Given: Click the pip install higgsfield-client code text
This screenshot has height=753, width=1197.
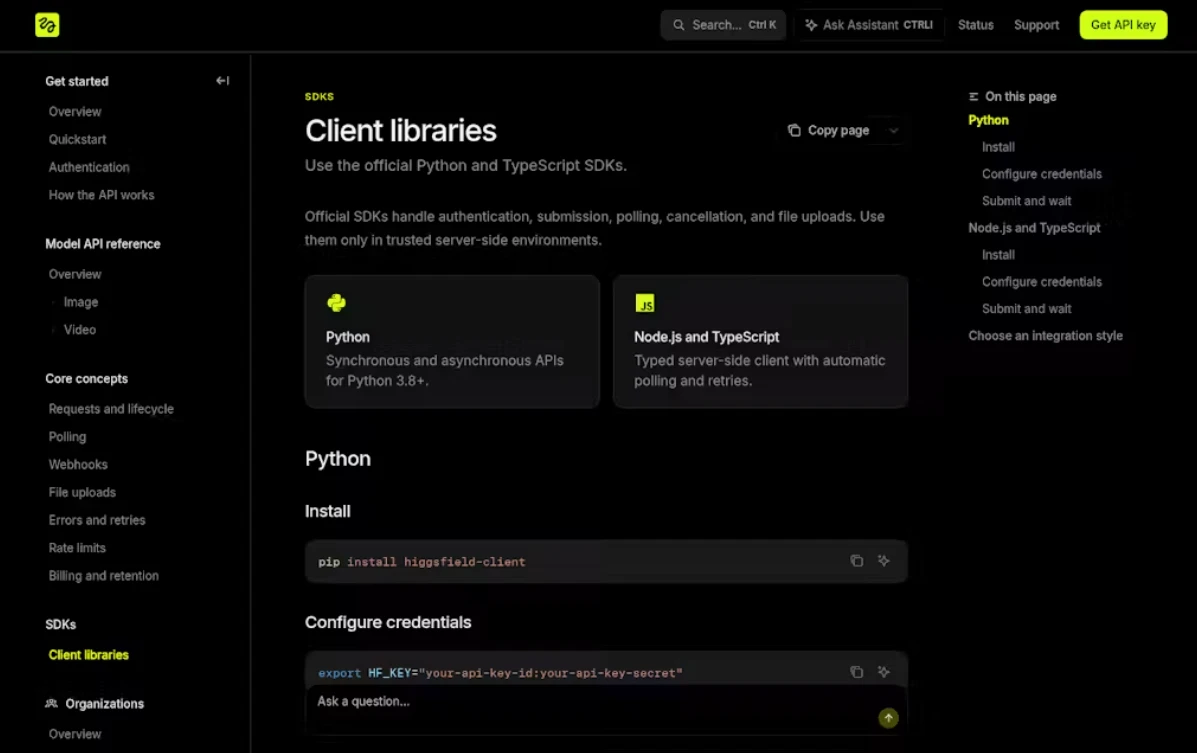Looking at the screenshot, I should tap(421, 562).
